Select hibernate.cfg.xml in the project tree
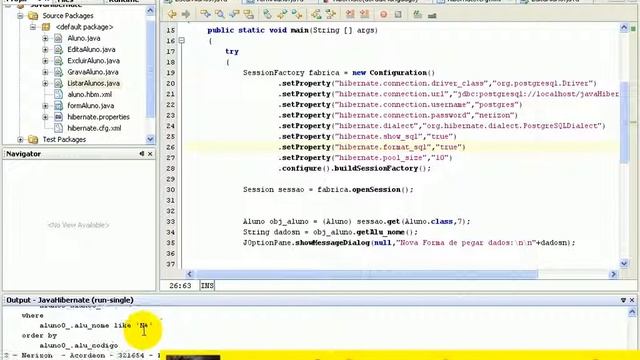The image size is (640, 360). coord(94,128)
